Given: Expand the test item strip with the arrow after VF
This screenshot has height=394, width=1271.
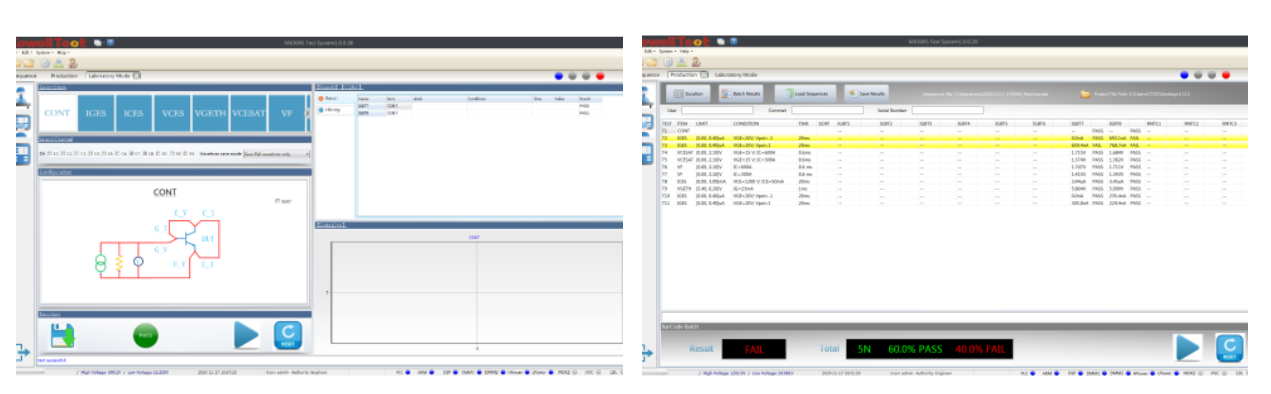Looking at the screenshot, I should 307,113.
